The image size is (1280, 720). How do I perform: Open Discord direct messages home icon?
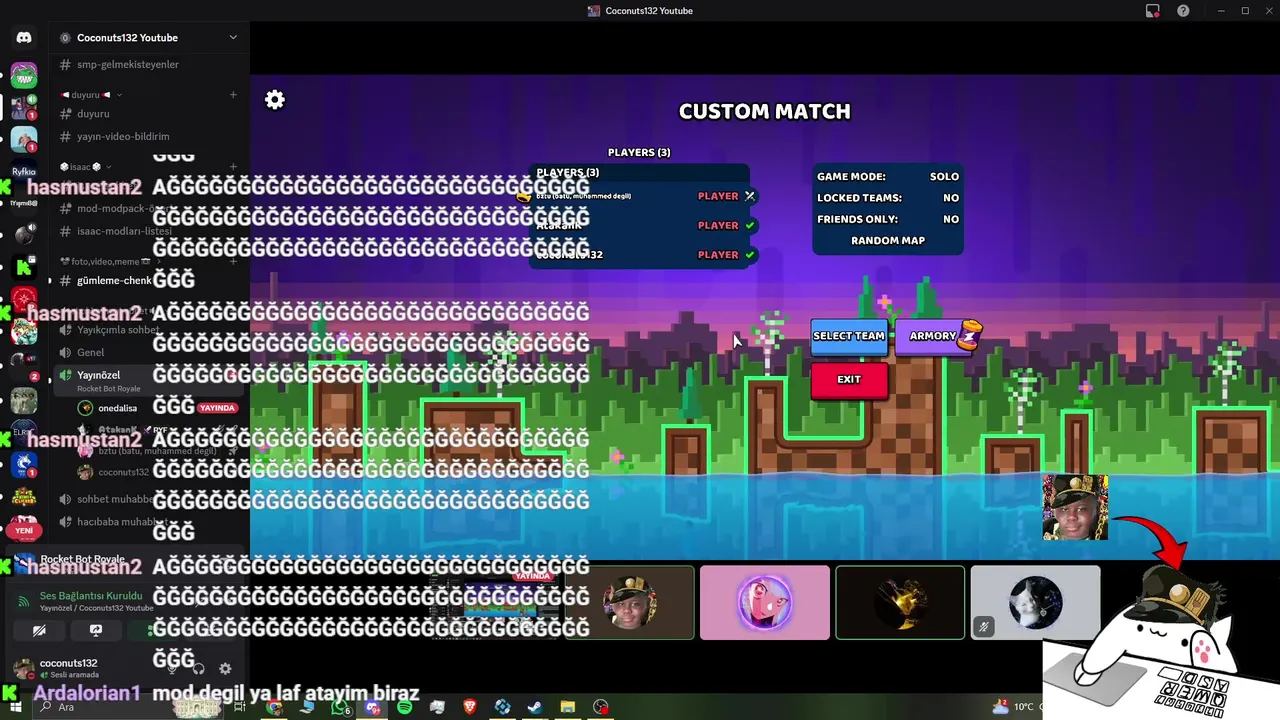[24, 38]
